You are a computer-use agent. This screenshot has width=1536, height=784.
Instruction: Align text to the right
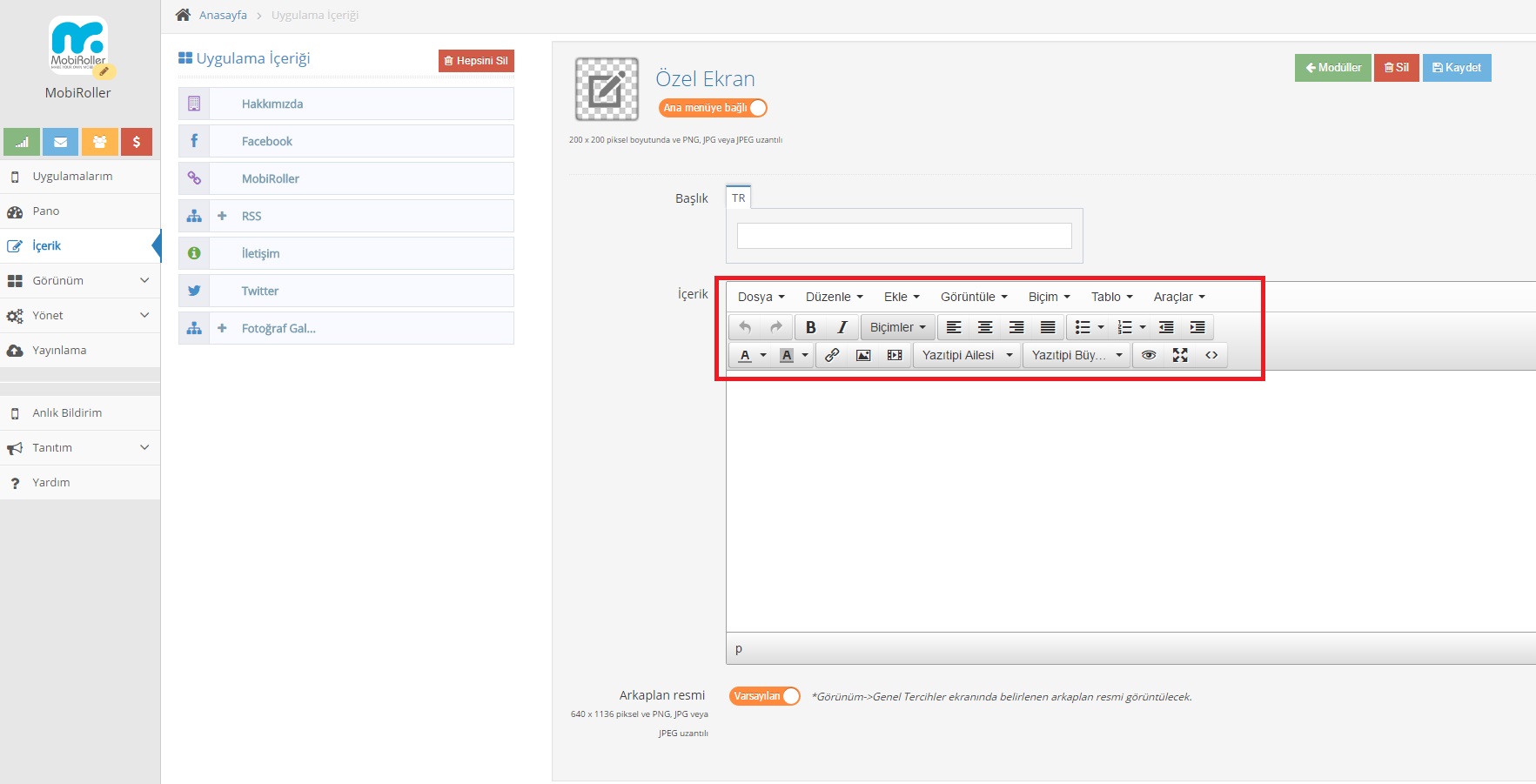(1016, 327)
